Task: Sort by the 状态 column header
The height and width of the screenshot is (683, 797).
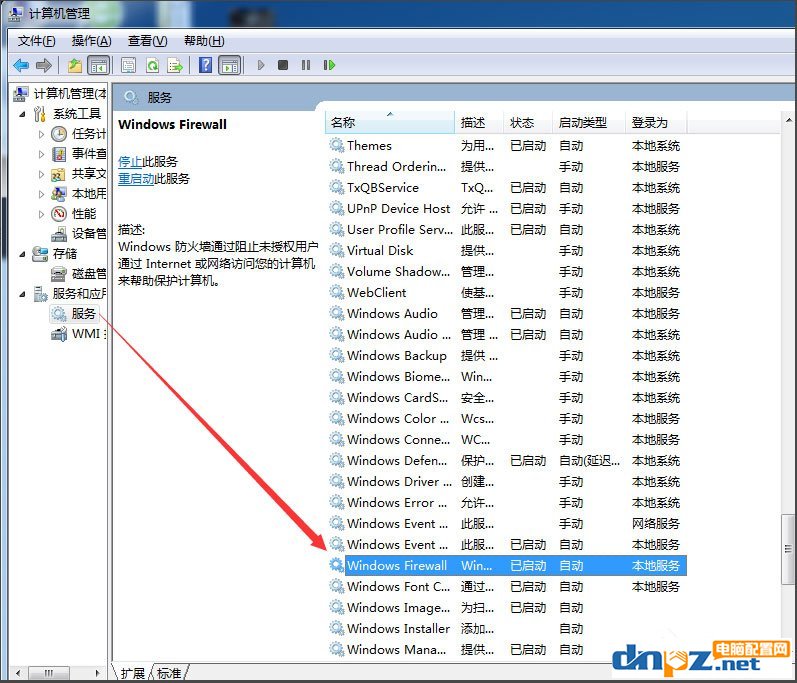Action: coord(528,122)
